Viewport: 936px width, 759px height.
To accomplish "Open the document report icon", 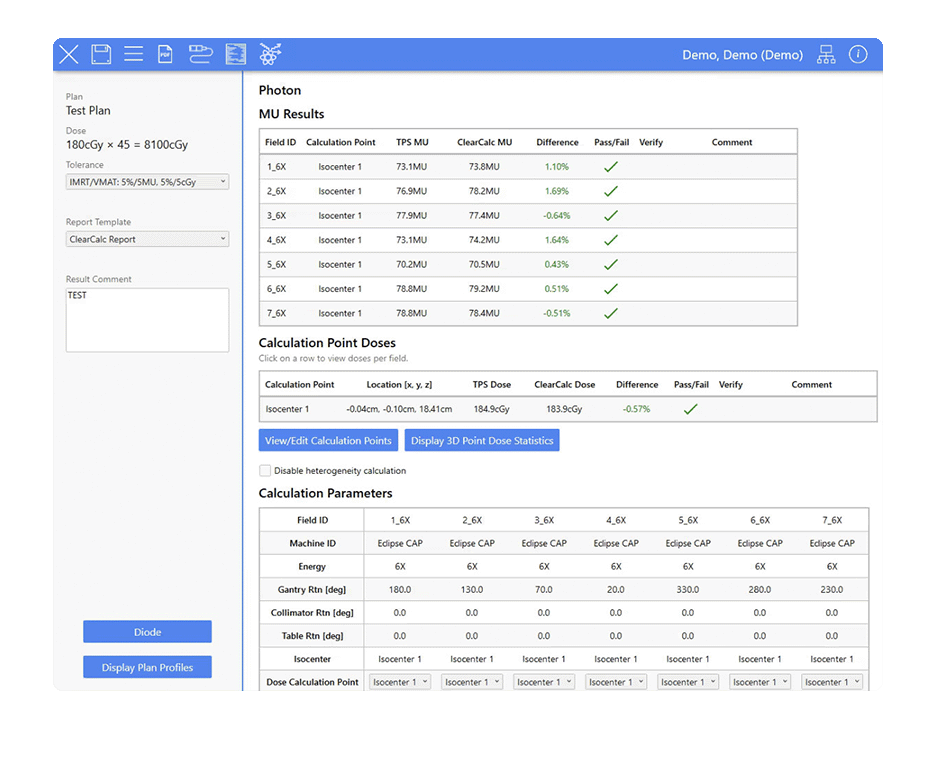I will pos(236,54).
